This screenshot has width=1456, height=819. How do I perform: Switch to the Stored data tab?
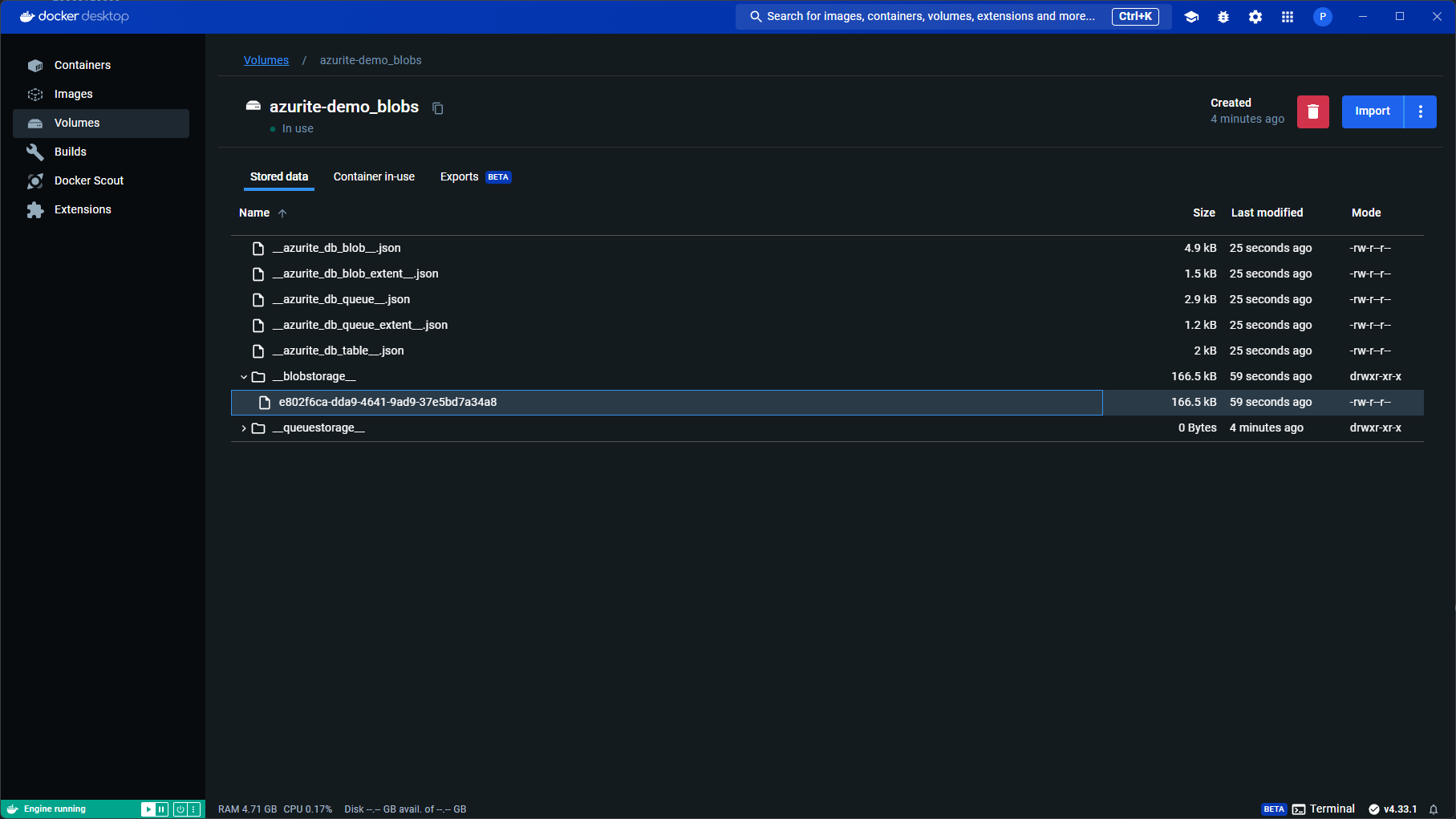pyautogui.click(x=279, y=176)
